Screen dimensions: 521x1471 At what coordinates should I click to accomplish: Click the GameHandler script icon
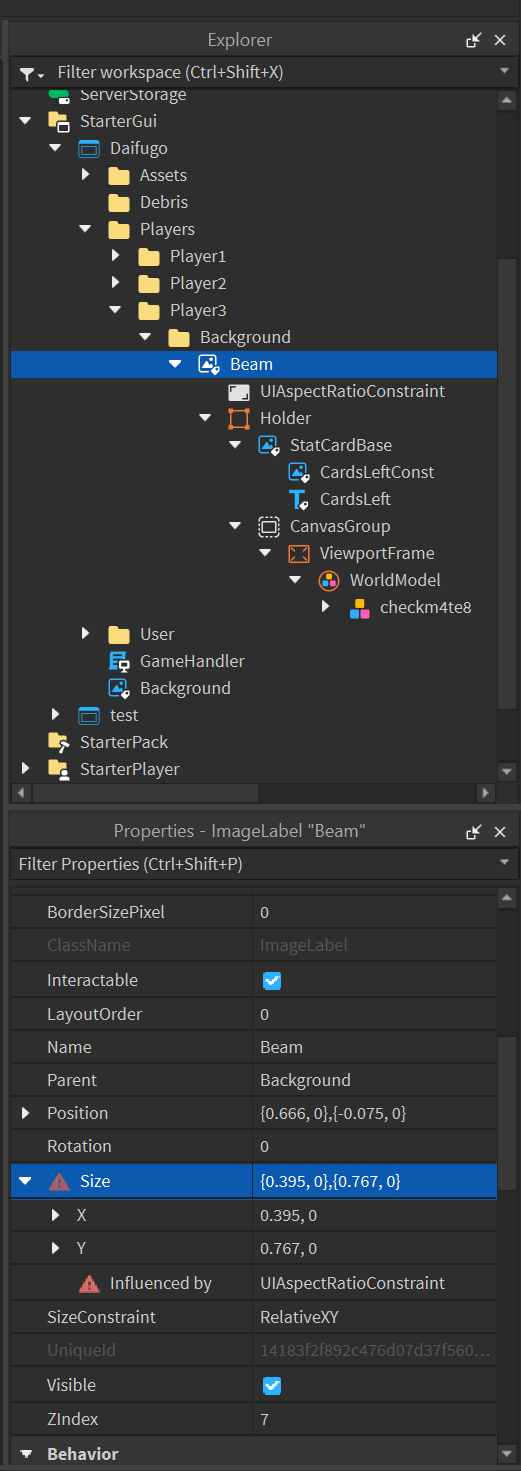pyautogui.click(x=119, y=661)
